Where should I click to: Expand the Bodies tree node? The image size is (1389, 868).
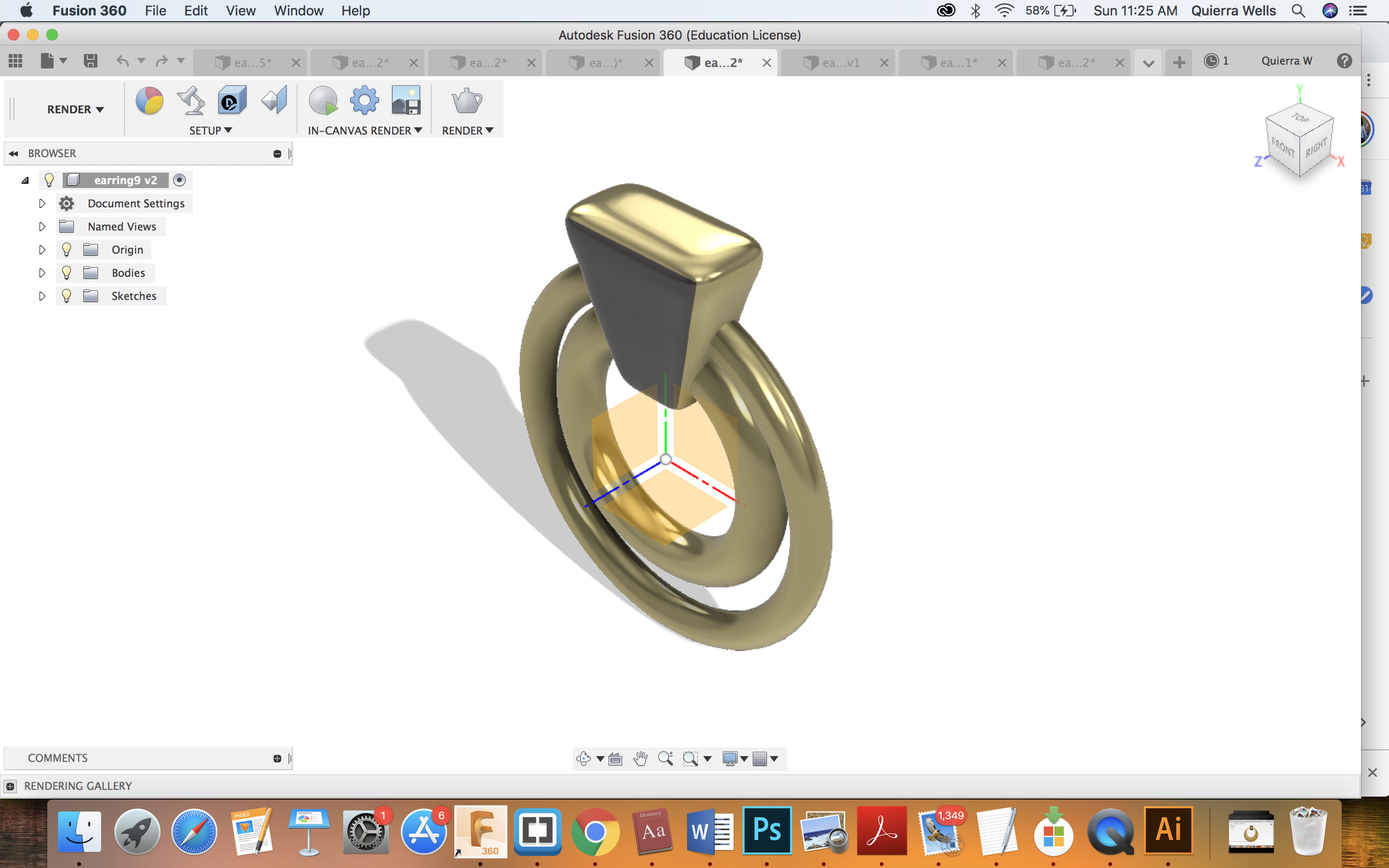click(x=42, y=272)
